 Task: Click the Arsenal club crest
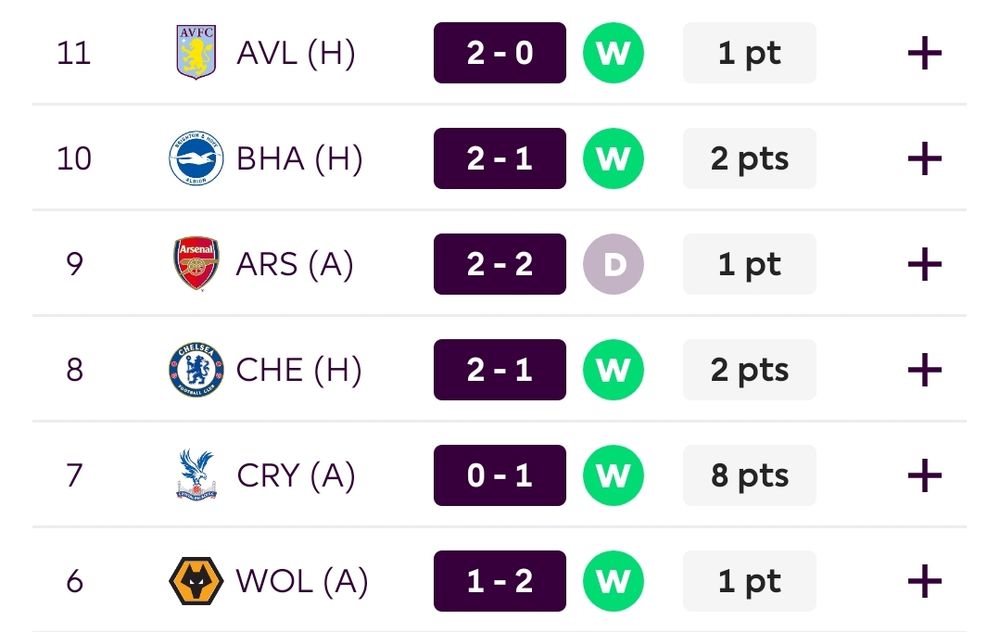click(196, 264)
